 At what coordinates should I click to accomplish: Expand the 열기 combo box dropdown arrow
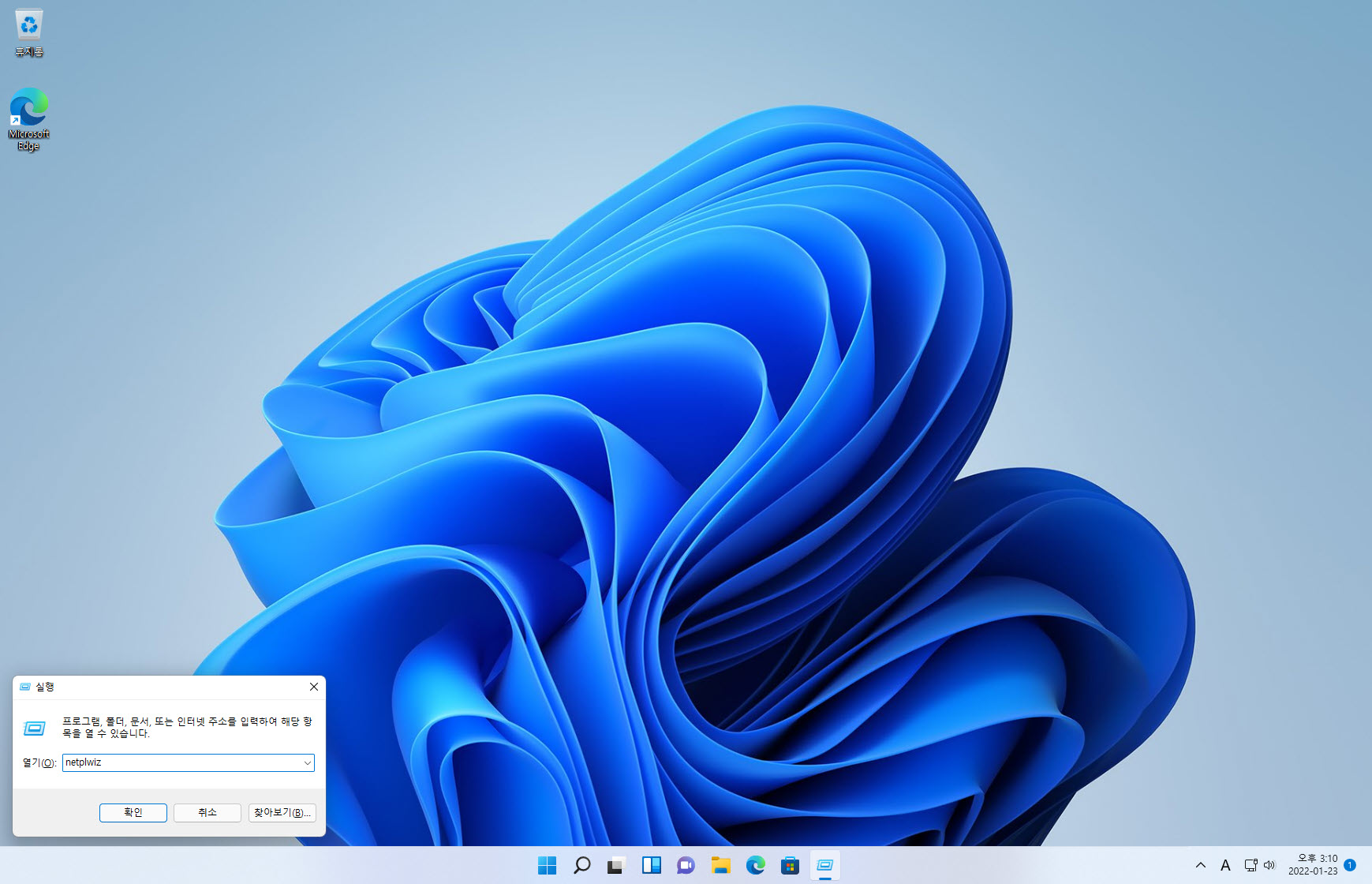tap(307, 762)
